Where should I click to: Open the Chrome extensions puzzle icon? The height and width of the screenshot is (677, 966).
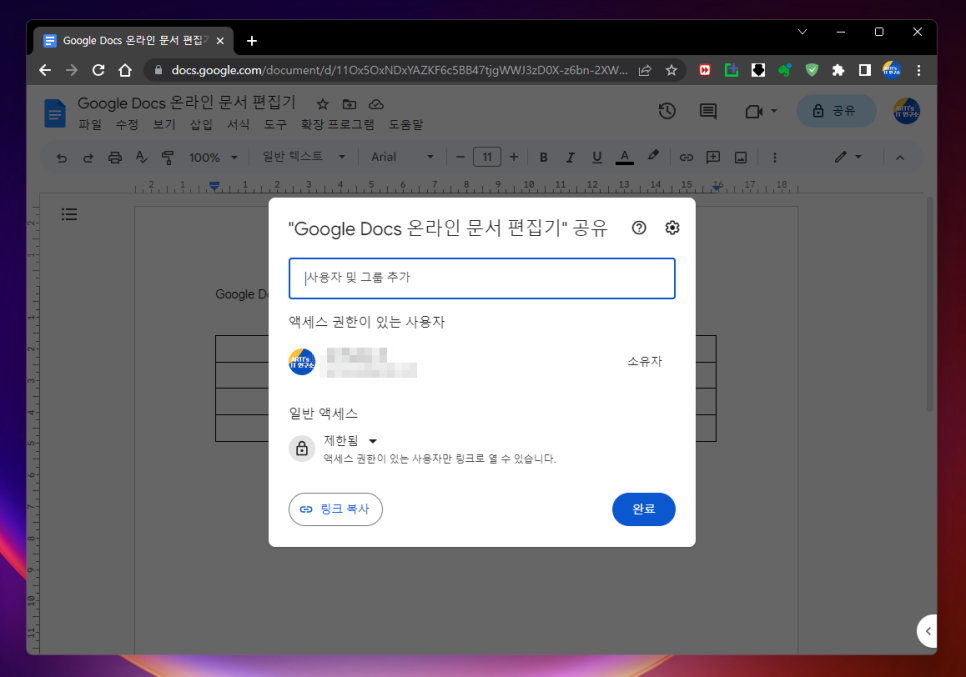[838, 70]
